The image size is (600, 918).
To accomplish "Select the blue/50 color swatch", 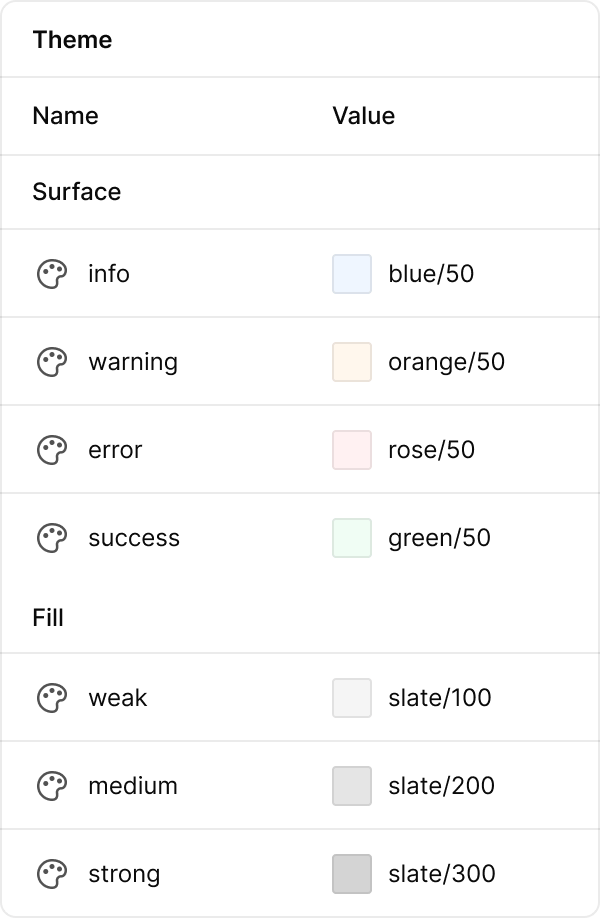I will [x=352, y=274].
